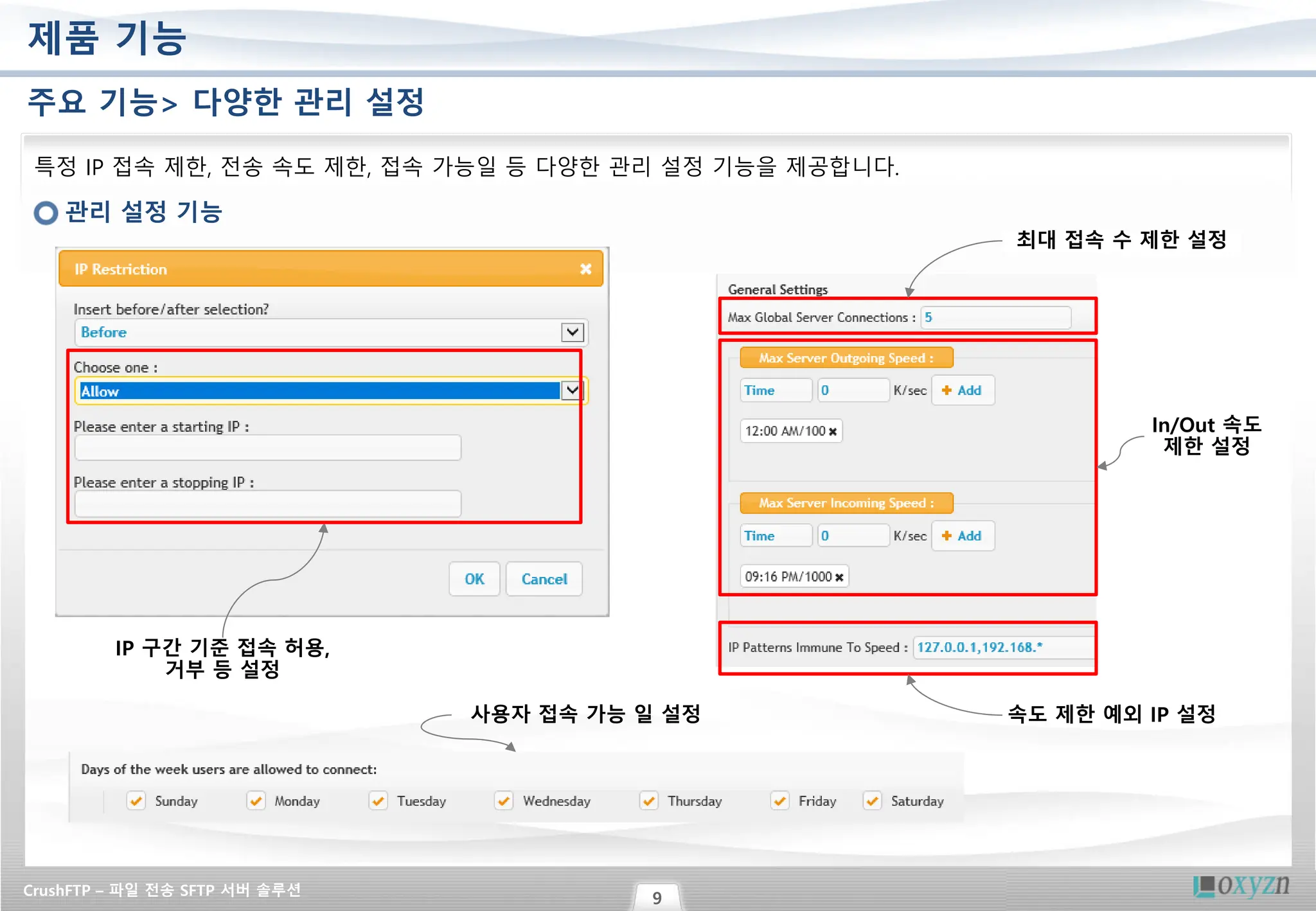1316x911 pixels.
Task: Click K/sec value field under Outgoing Speed
Action: tap(853, 390)
